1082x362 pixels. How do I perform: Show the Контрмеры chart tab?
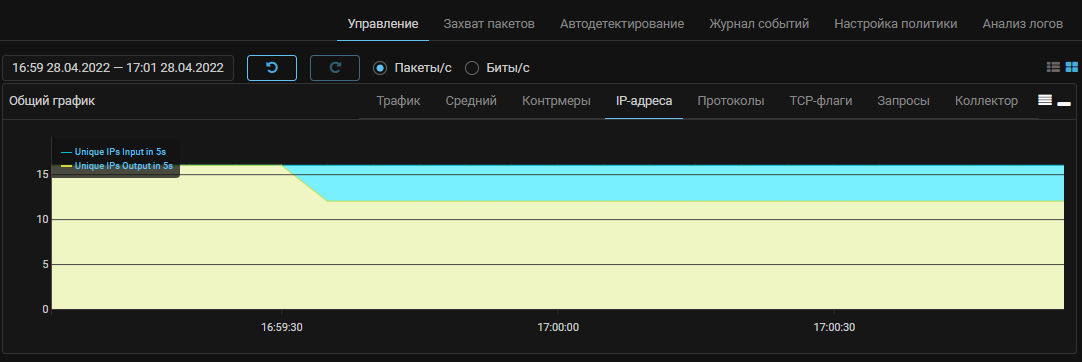tap(556, 101)
